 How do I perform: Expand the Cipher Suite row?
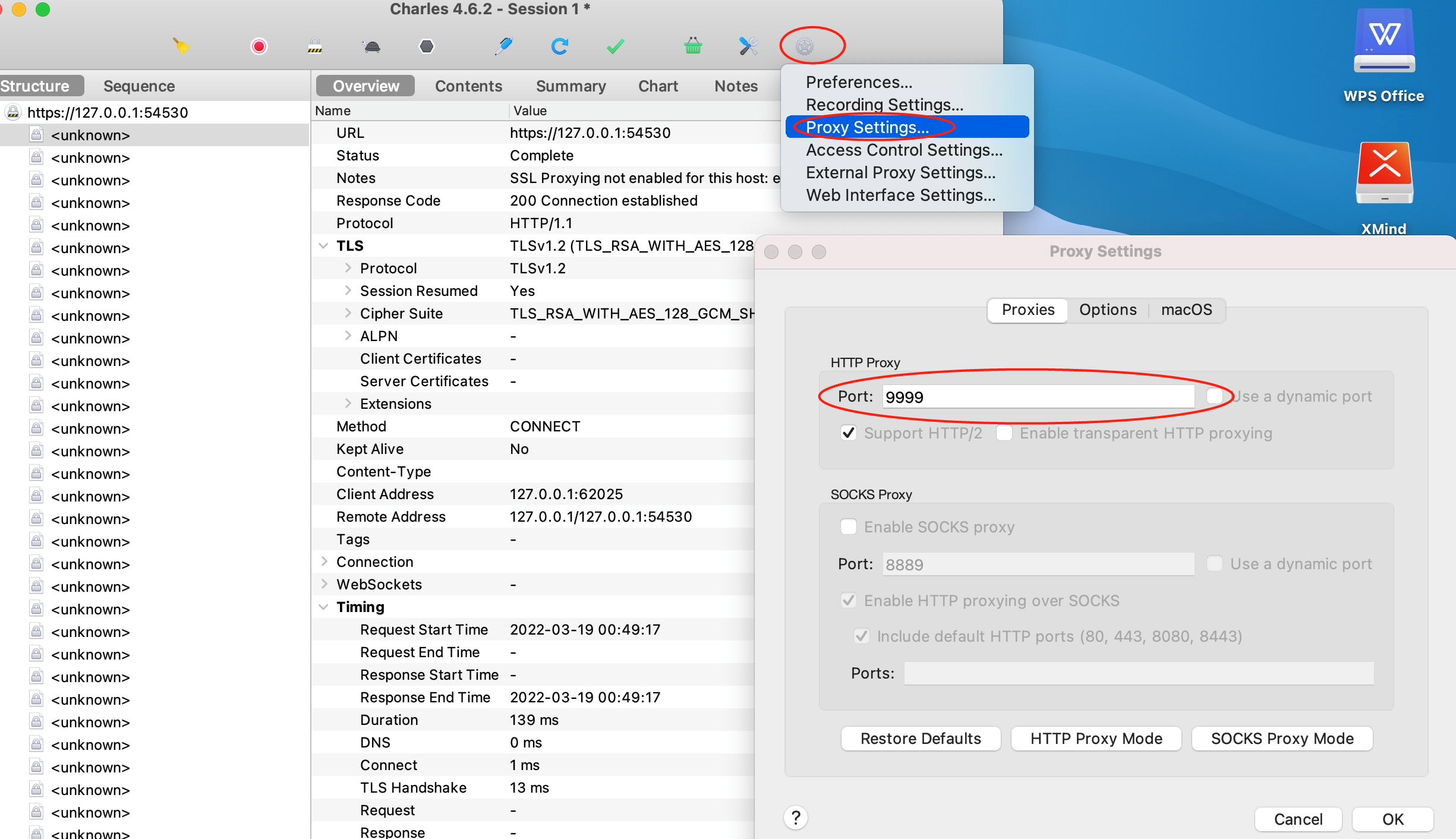[348, 313]
